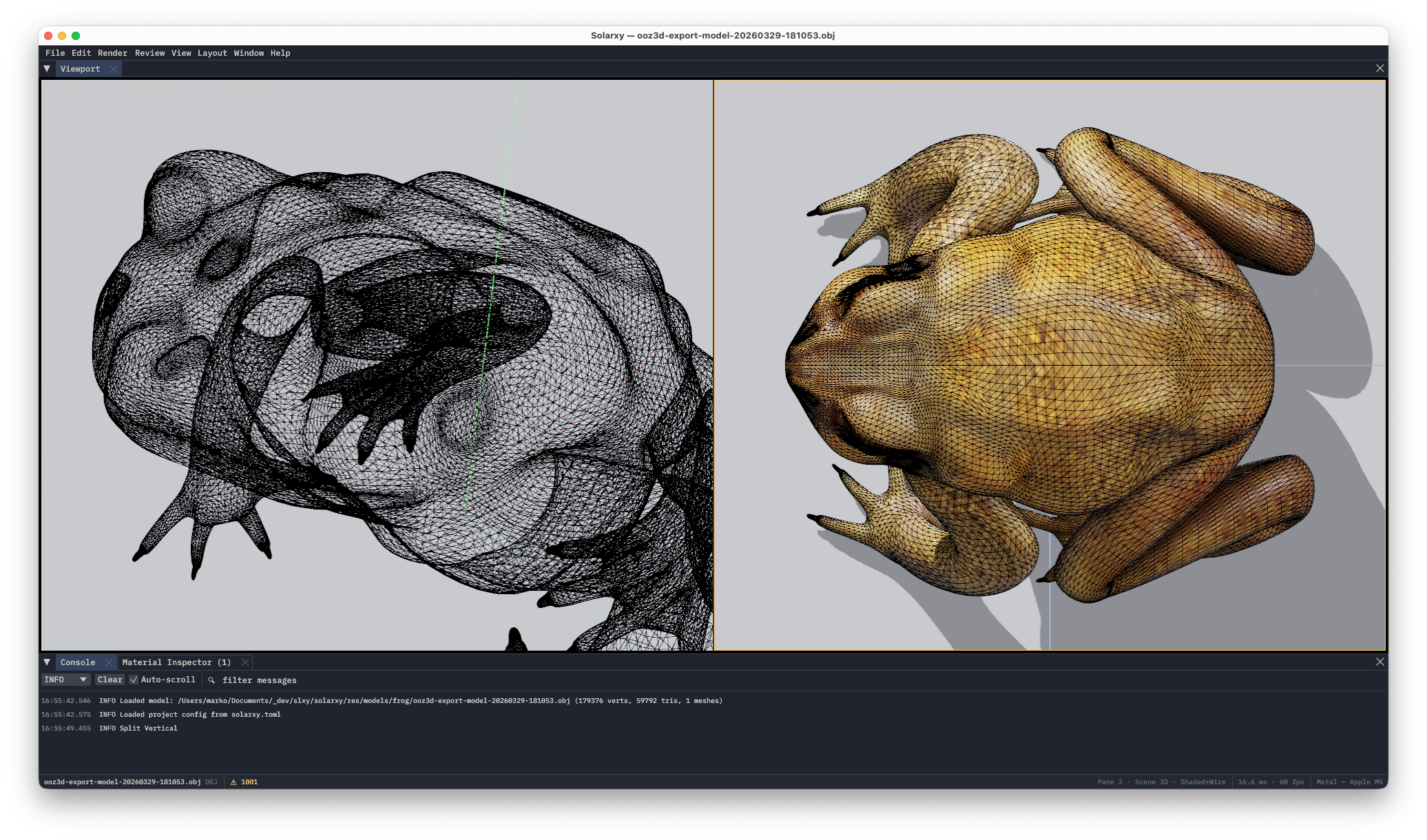Open the Layout menu
The image size is (1427, 840).
(212, 53)
